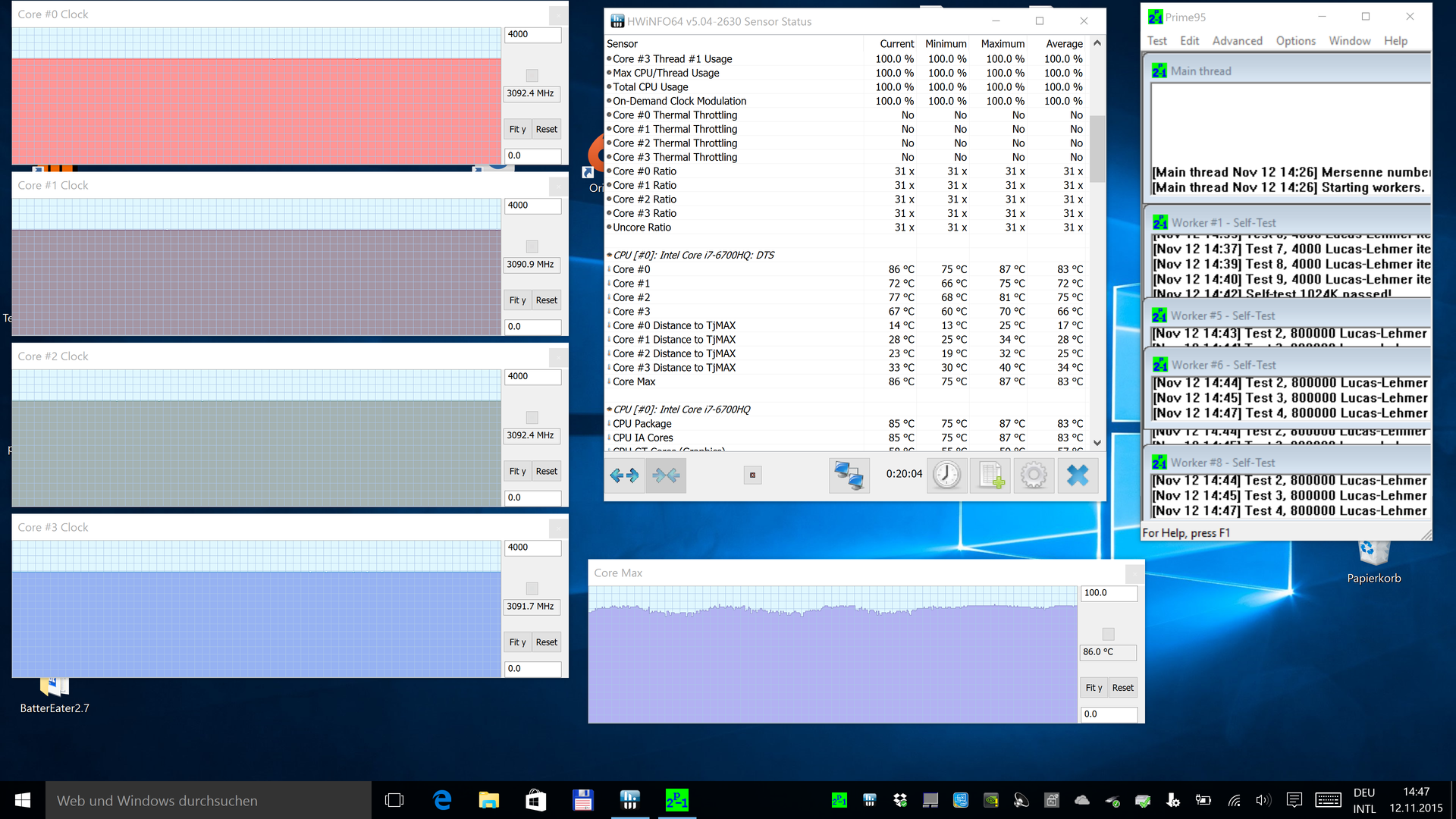Viewport: 1456px width, 819px height.
Task: Open HWiNFO sensor settings gear icon
Action: [1034, 475]
